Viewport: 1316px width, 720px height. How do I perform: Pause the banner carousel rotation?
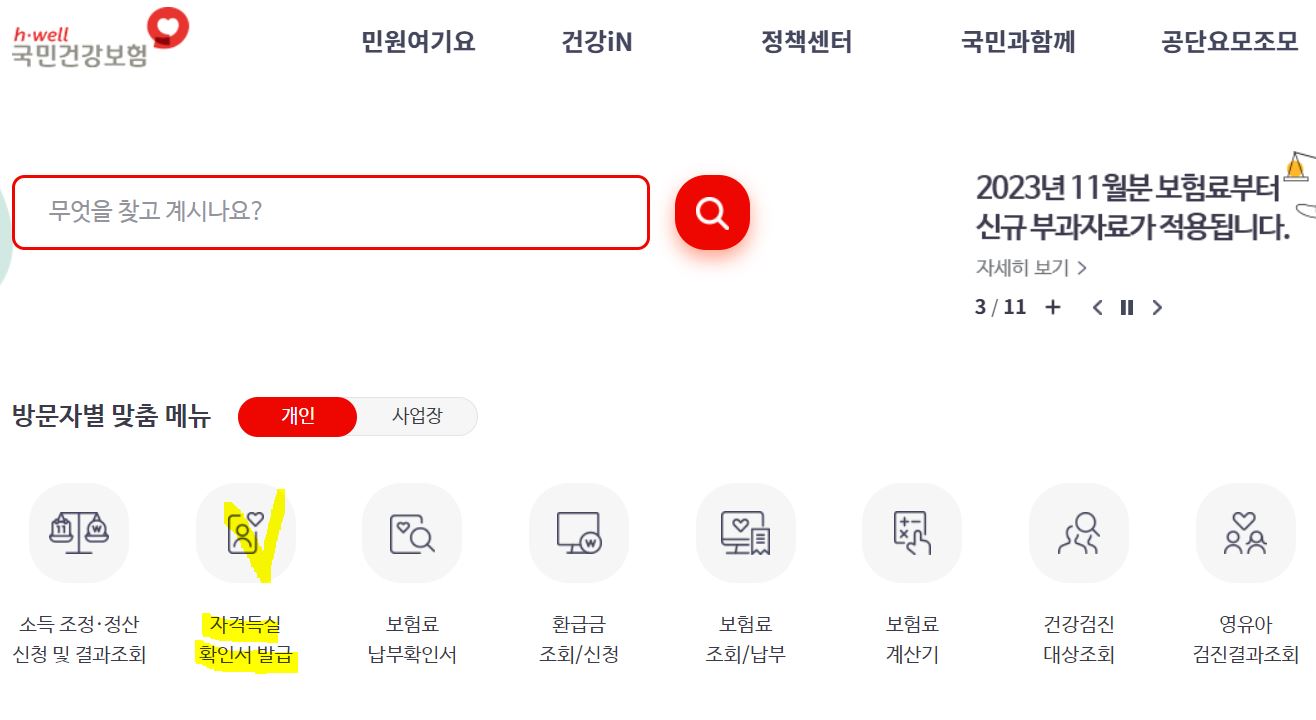pyautogui.click(x=1126, y=308)
